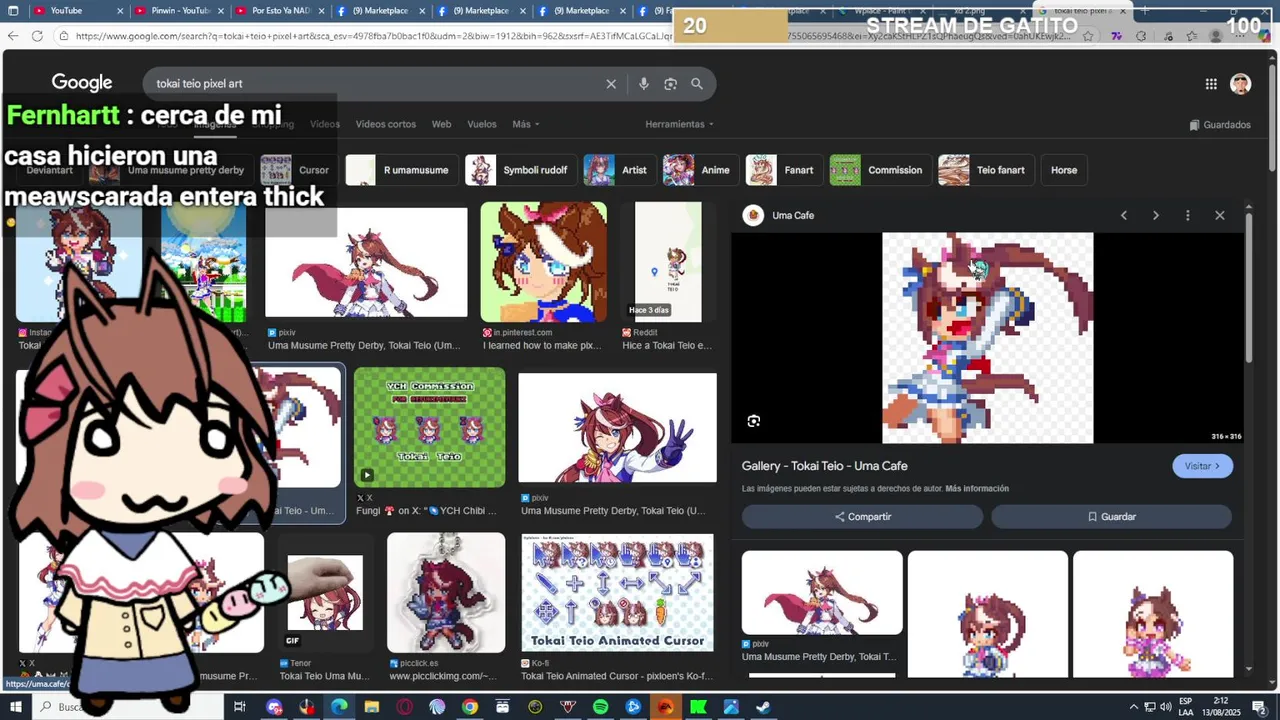Click the Guardar button
This screenshot has width=1280, height=720.
(x=1112, y=517)
